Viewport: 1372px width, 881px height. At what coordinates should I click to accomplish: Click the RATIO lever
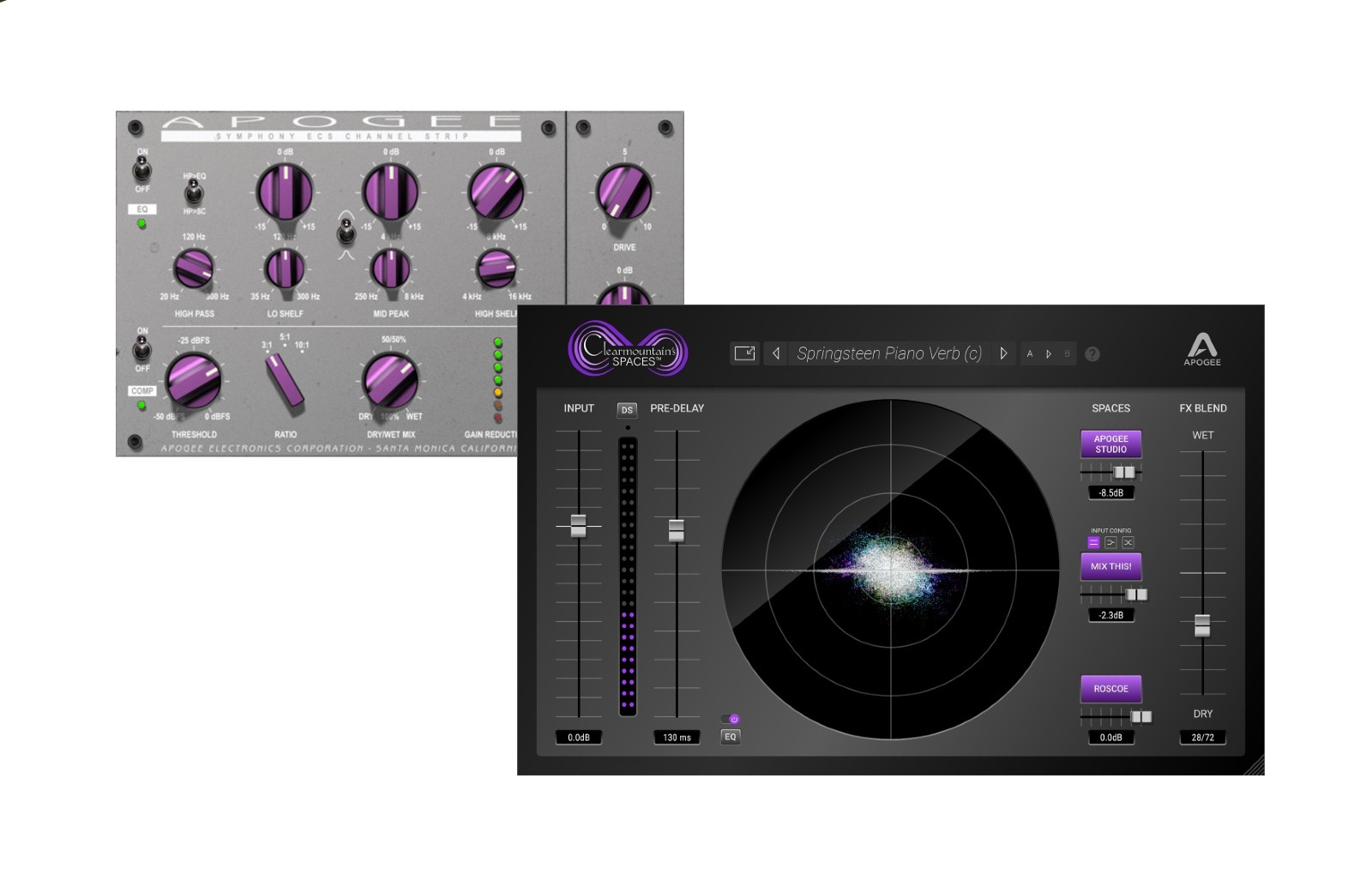(286, 381)
